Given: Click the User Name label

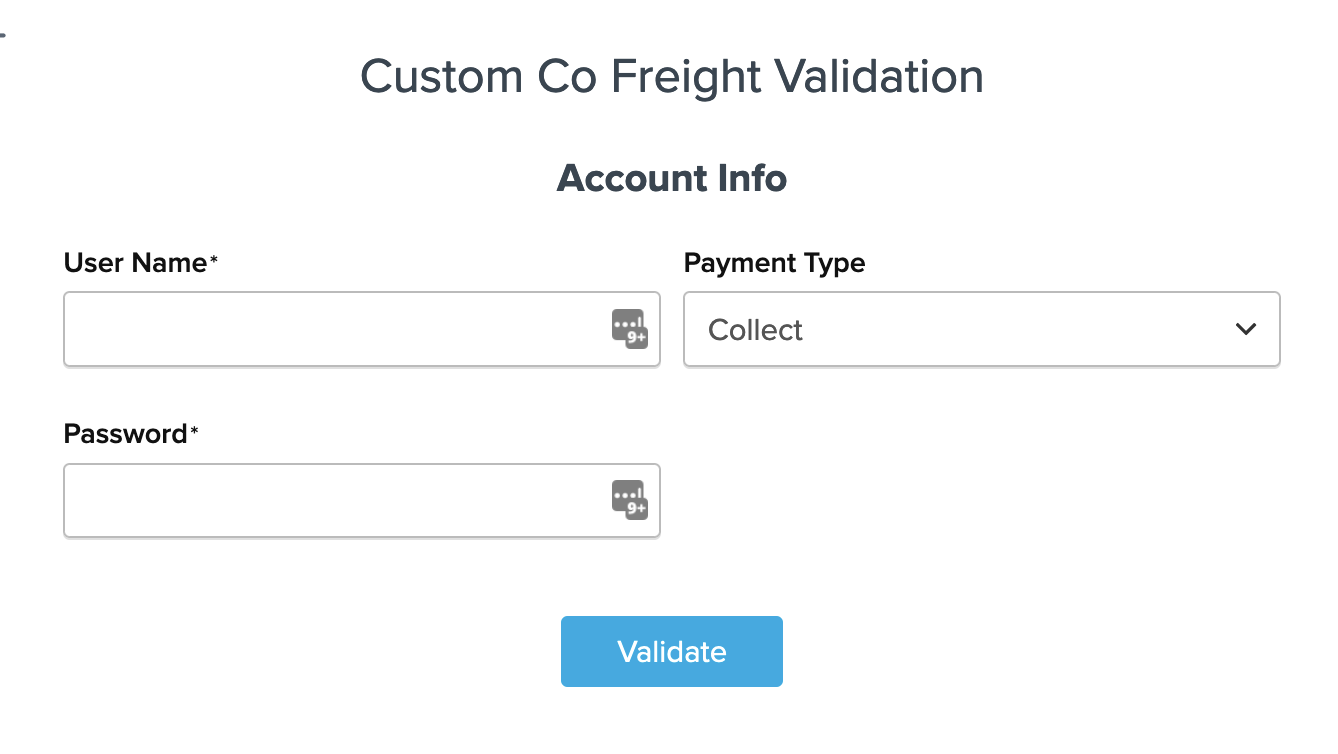Looking at the screenshot, I should (x=135, y=263).
